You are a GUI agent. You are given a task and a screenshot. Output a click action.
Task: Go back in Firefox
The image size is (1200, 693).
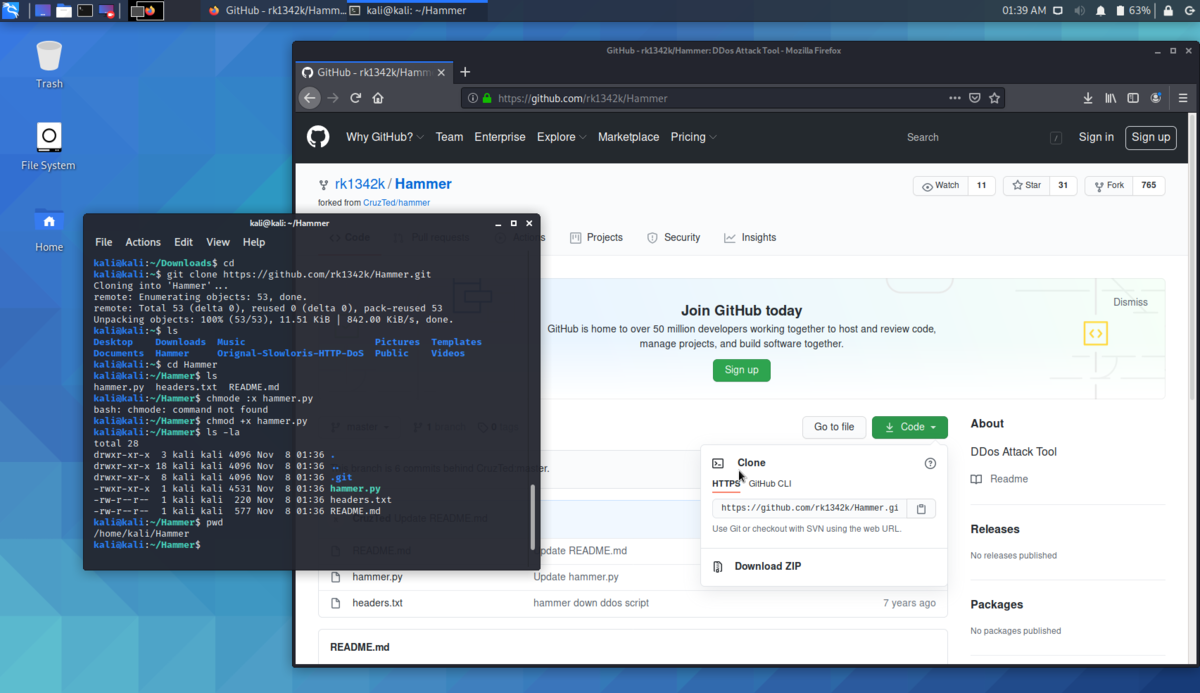pos(310,98)
